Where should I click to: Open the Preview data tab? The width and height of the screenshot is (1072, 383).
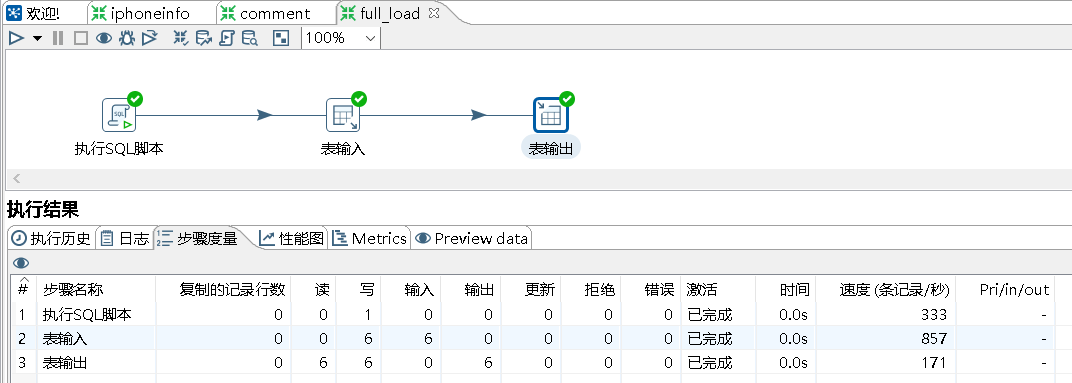[471, 238]
